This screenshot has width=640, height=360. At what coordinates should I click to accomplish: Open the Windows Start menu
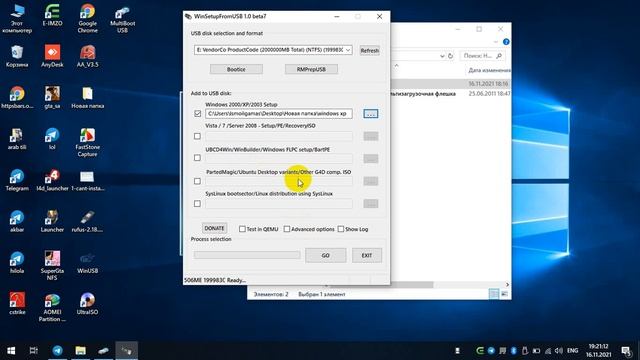pyautogui.click(x=11, y=351)
